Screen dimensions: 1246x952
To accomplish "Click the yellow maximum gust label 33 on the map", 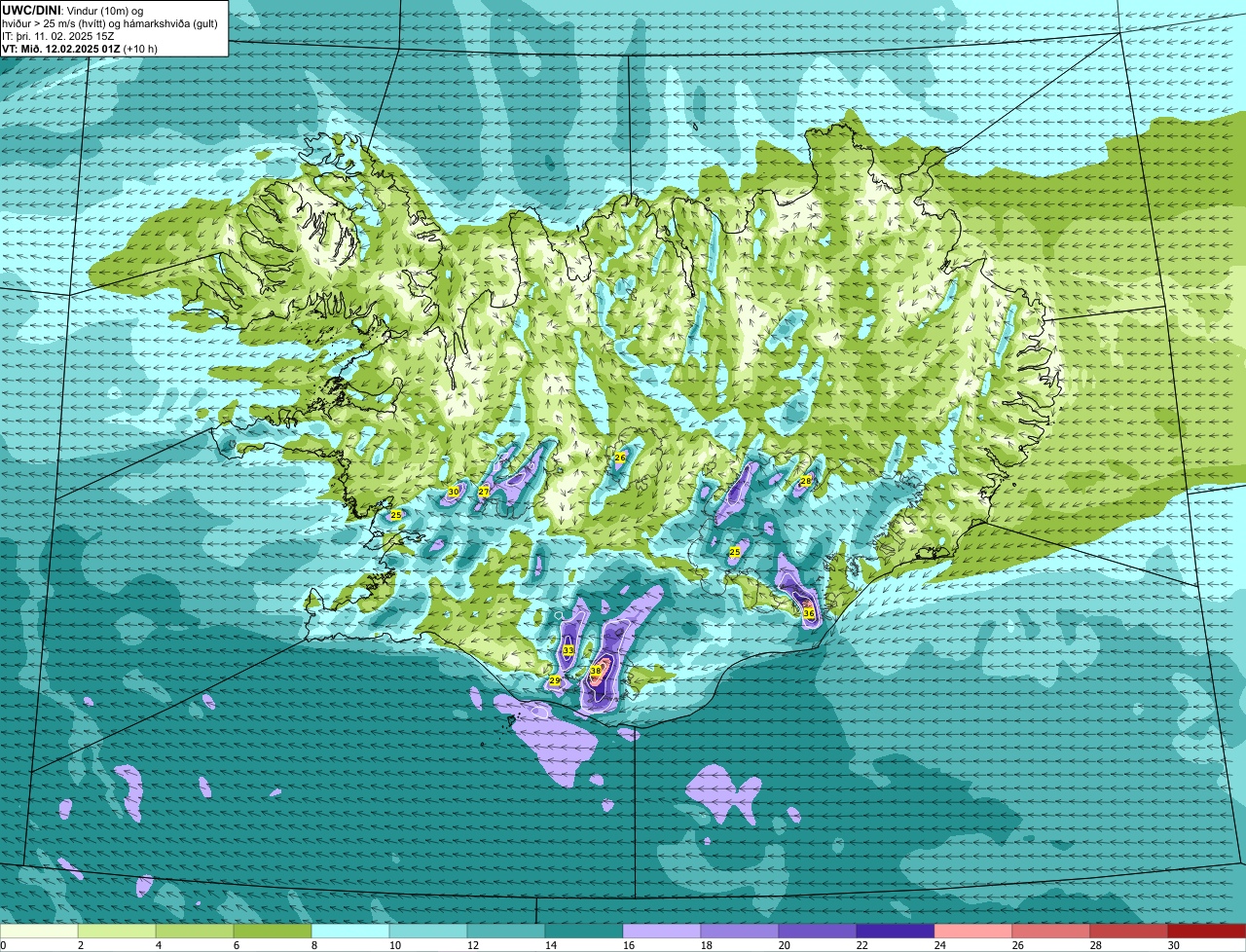I will click(568, 650).
